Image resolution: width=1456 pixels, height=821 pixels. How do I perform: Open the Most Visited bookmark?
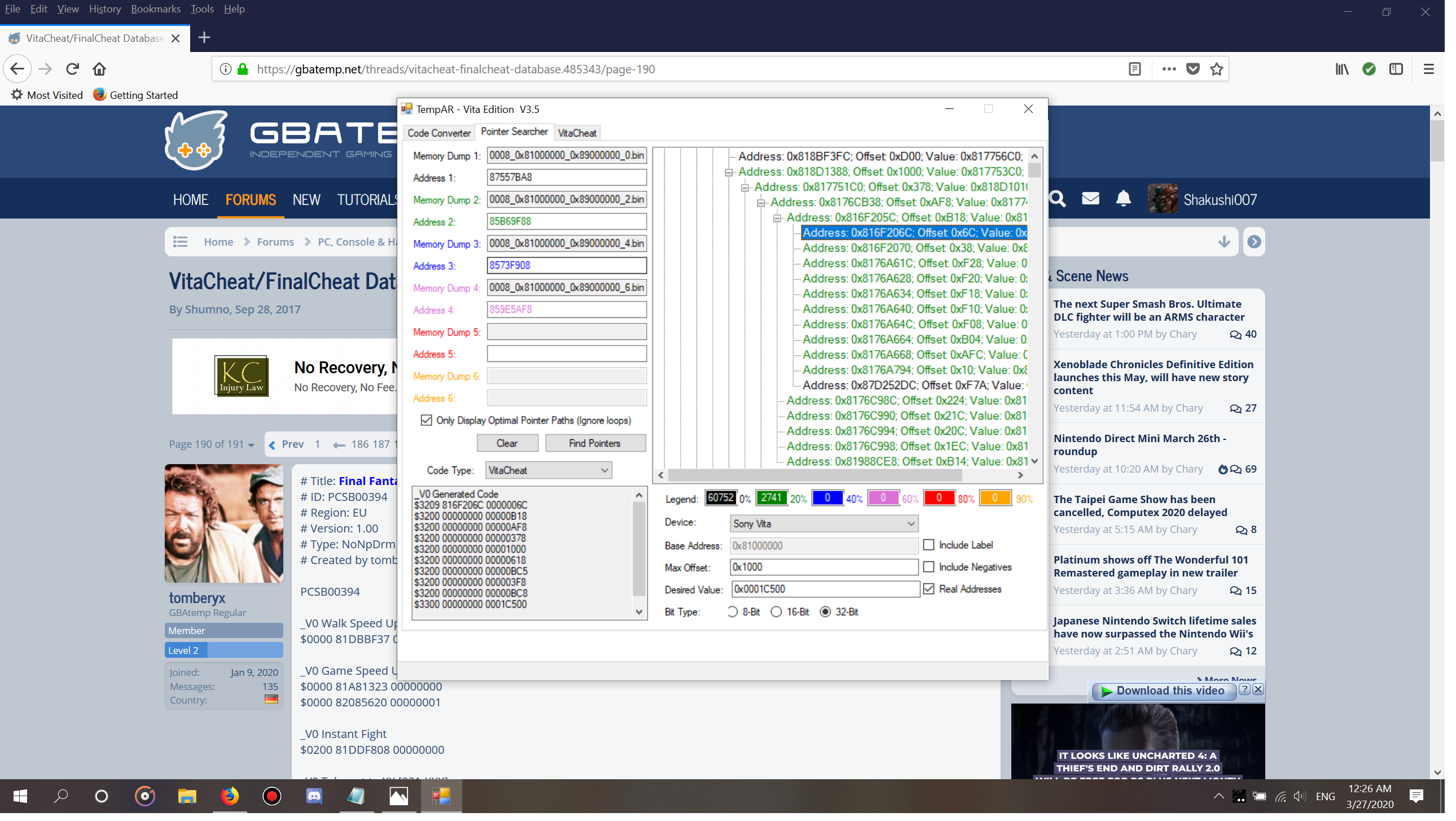point(47,95)
